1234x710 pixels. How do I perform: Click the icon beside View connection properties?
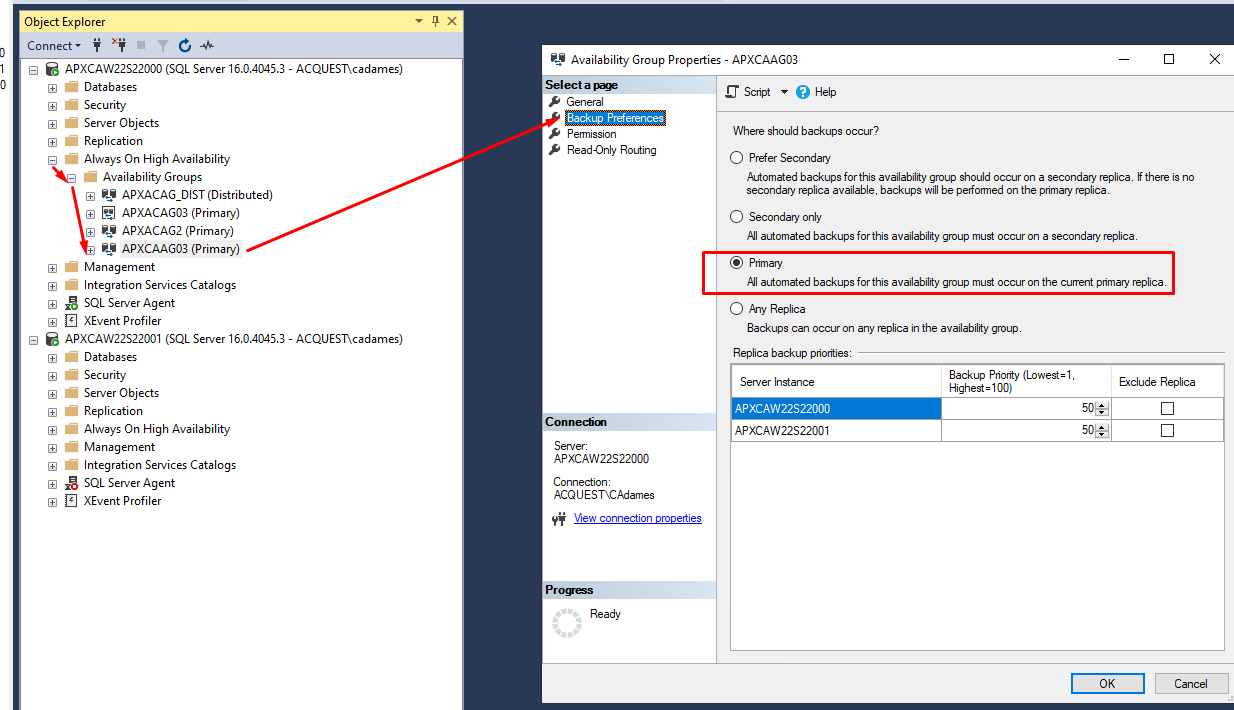click(x=560, y=519)
